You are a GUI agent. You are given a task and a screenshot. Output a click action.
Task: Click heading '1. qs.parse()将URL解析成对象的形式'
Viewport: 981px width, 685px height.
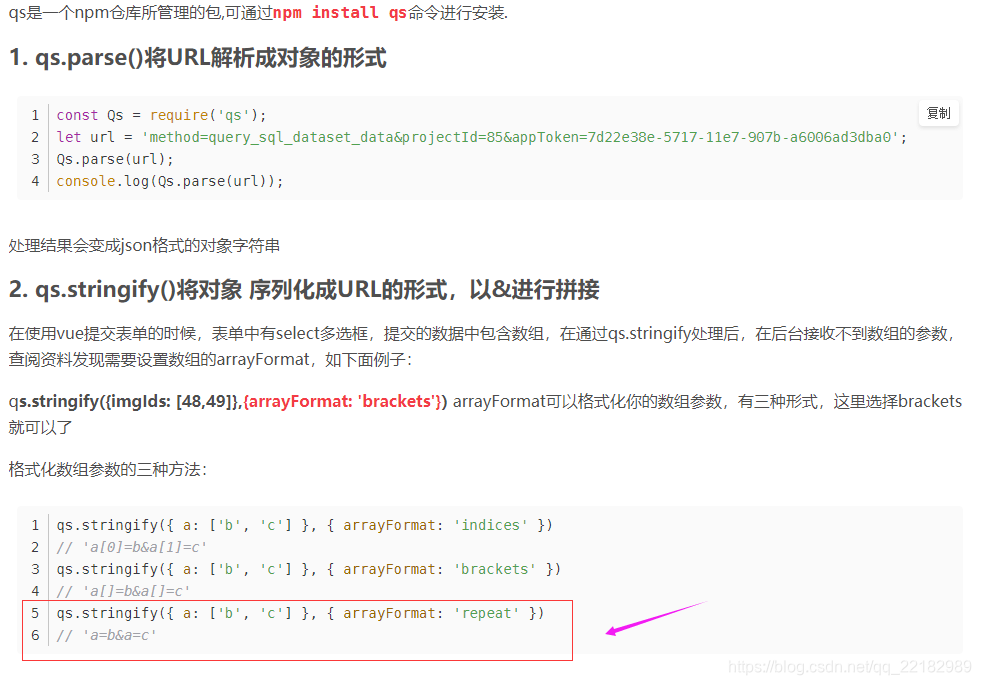click(x=198, y=58)
